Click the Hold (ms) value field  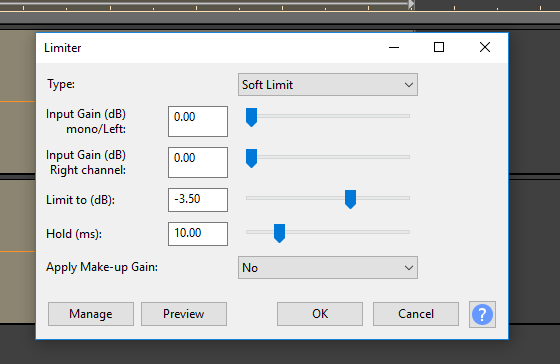click(198, 234)
